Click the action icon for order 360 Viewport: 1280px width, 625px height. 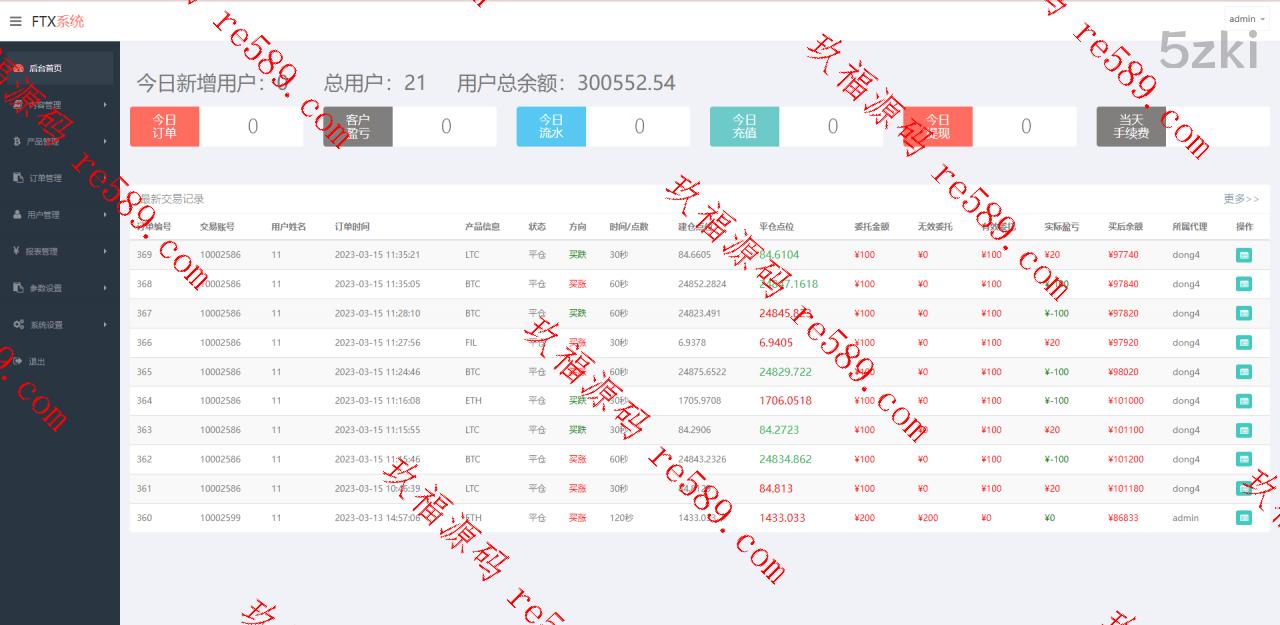[1243, 518]
